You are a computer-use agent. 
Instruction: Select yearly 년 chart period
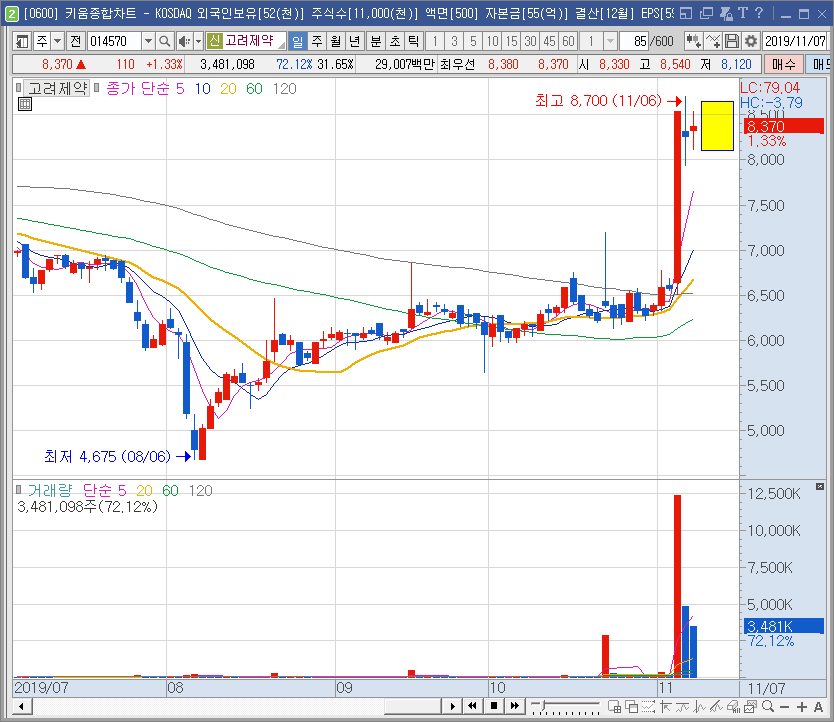355,41
